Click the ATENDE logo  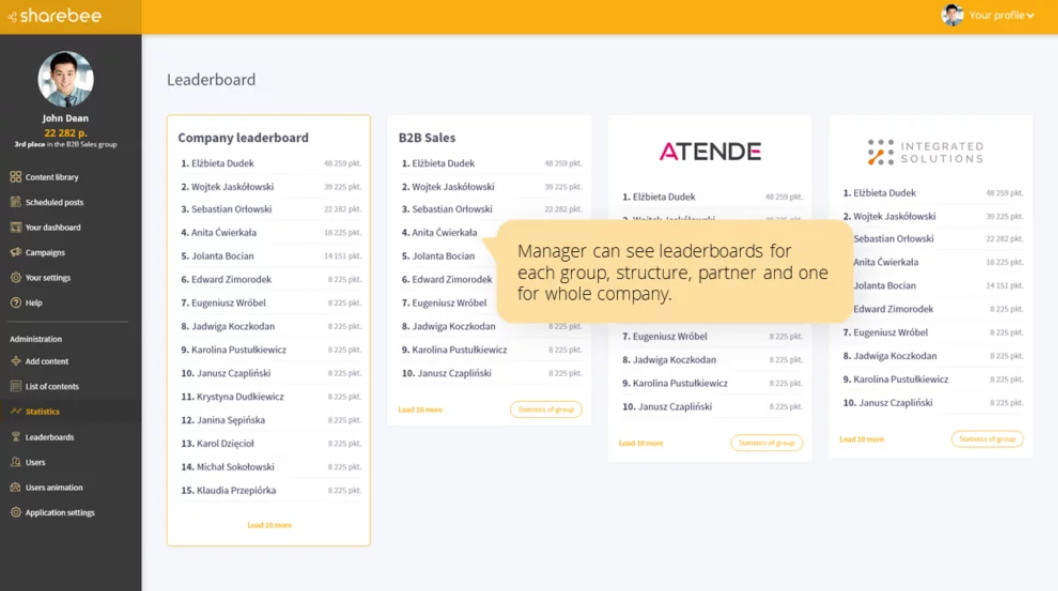[709, 151]
